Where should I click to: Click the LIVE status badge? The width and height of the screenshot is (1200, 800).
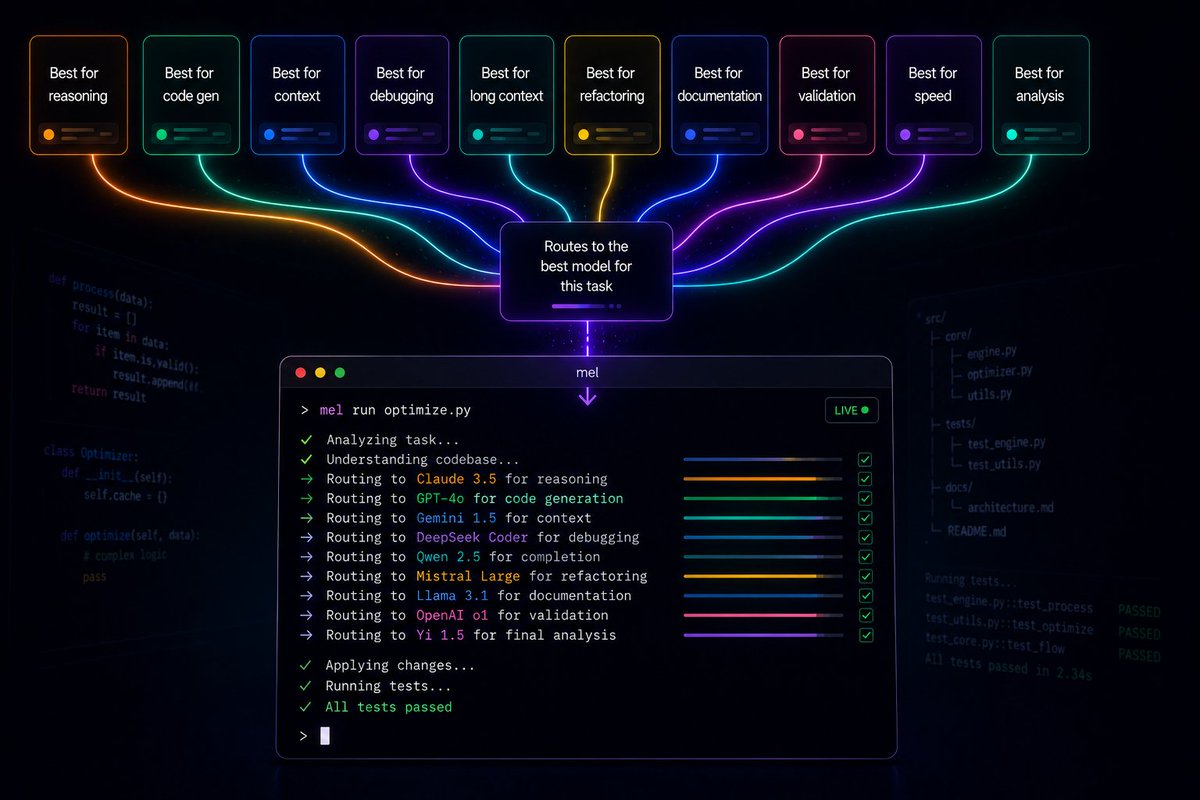click(x=850, y=410)
